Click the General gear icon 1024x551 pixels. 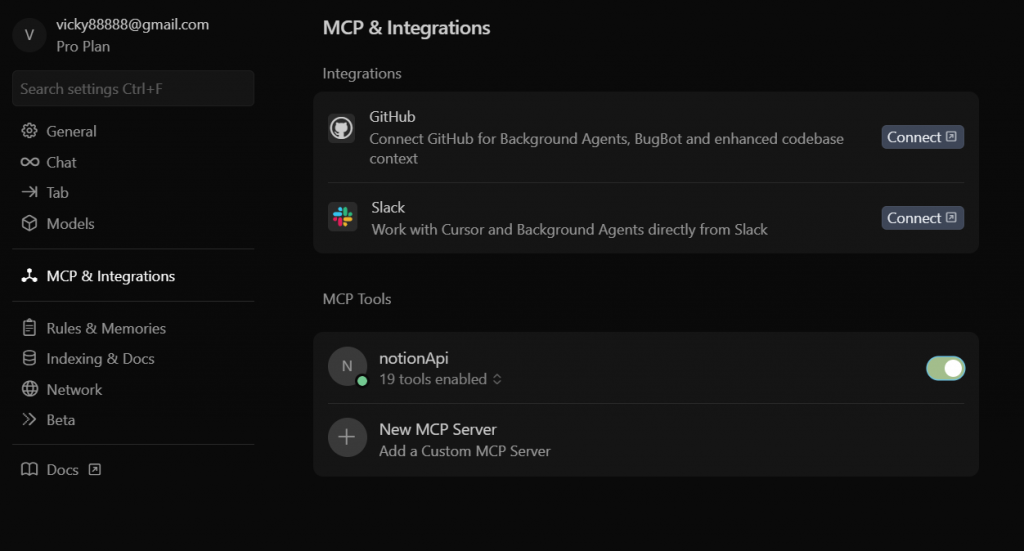point(29,131)
